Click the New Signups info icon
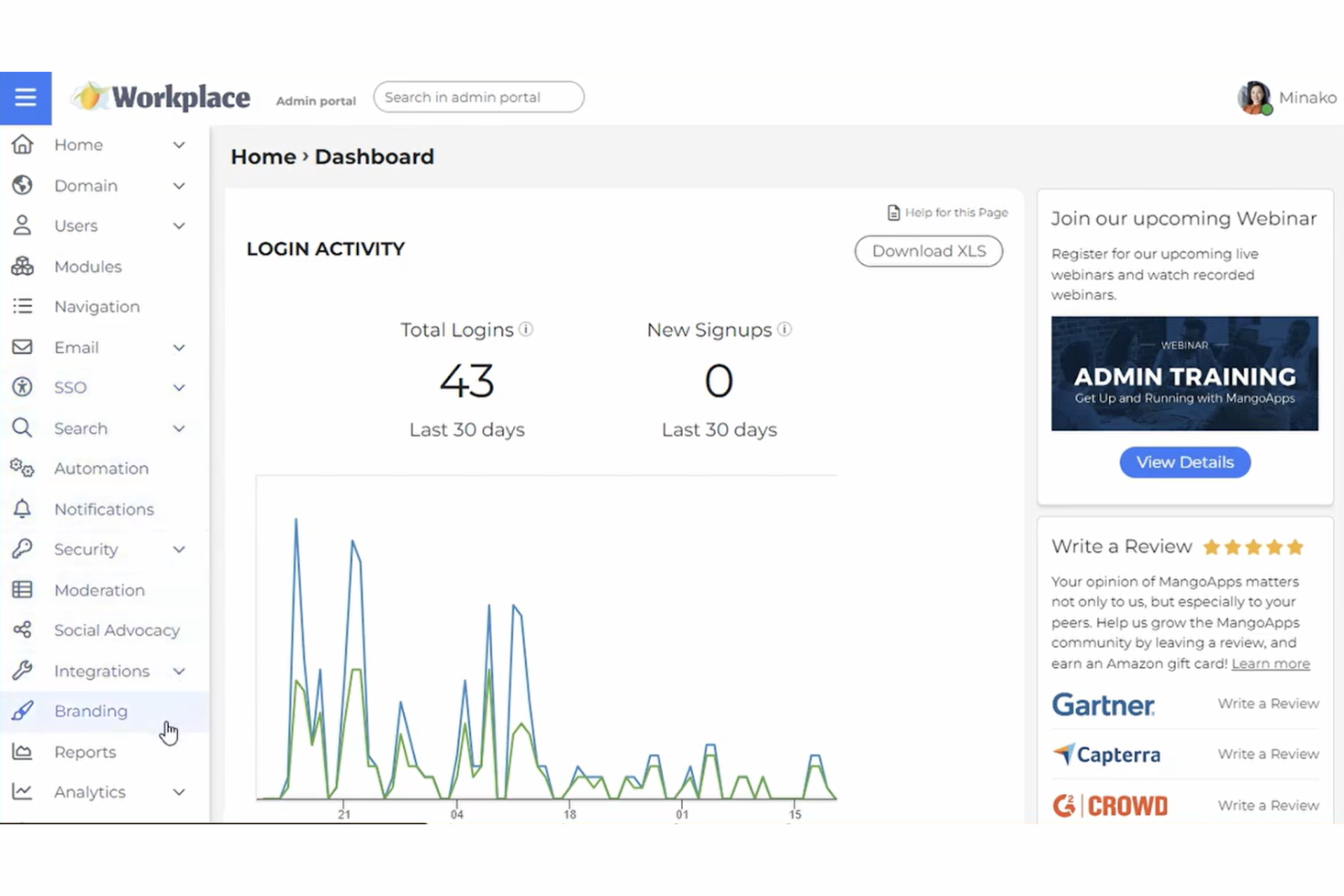This screenshot has width=1344, height=896. coord(785,330)
